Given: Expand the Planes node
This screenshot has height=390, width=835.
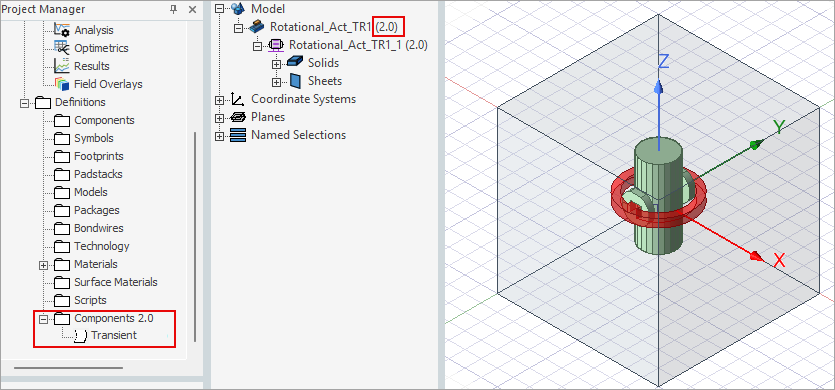Looking at the screenshot, I should (219, 118).
